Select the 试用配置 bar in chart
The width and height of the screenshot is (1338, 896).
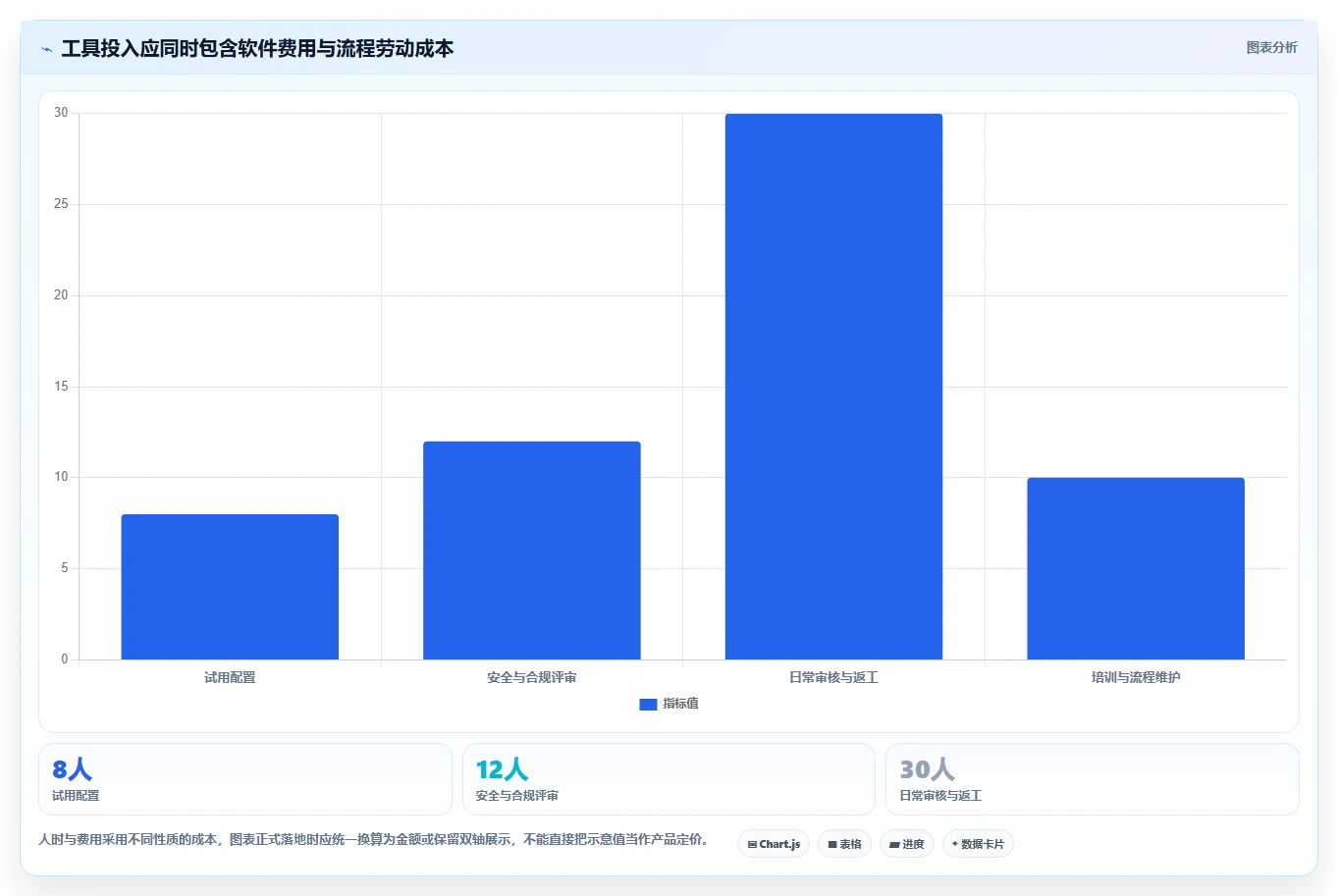tap(230, 587)
